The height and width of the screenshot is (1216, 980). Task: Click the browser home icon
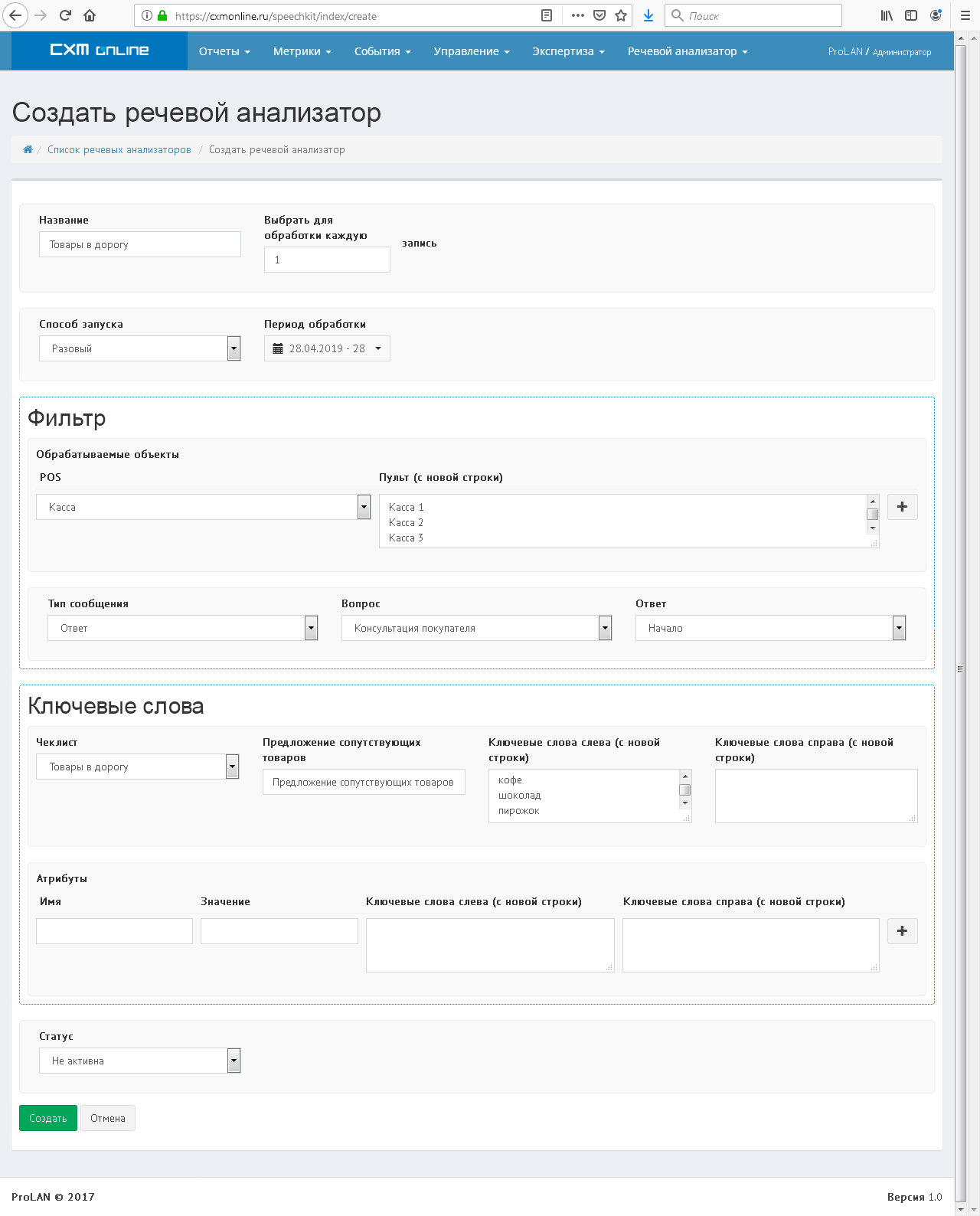(x=90, y=15)
